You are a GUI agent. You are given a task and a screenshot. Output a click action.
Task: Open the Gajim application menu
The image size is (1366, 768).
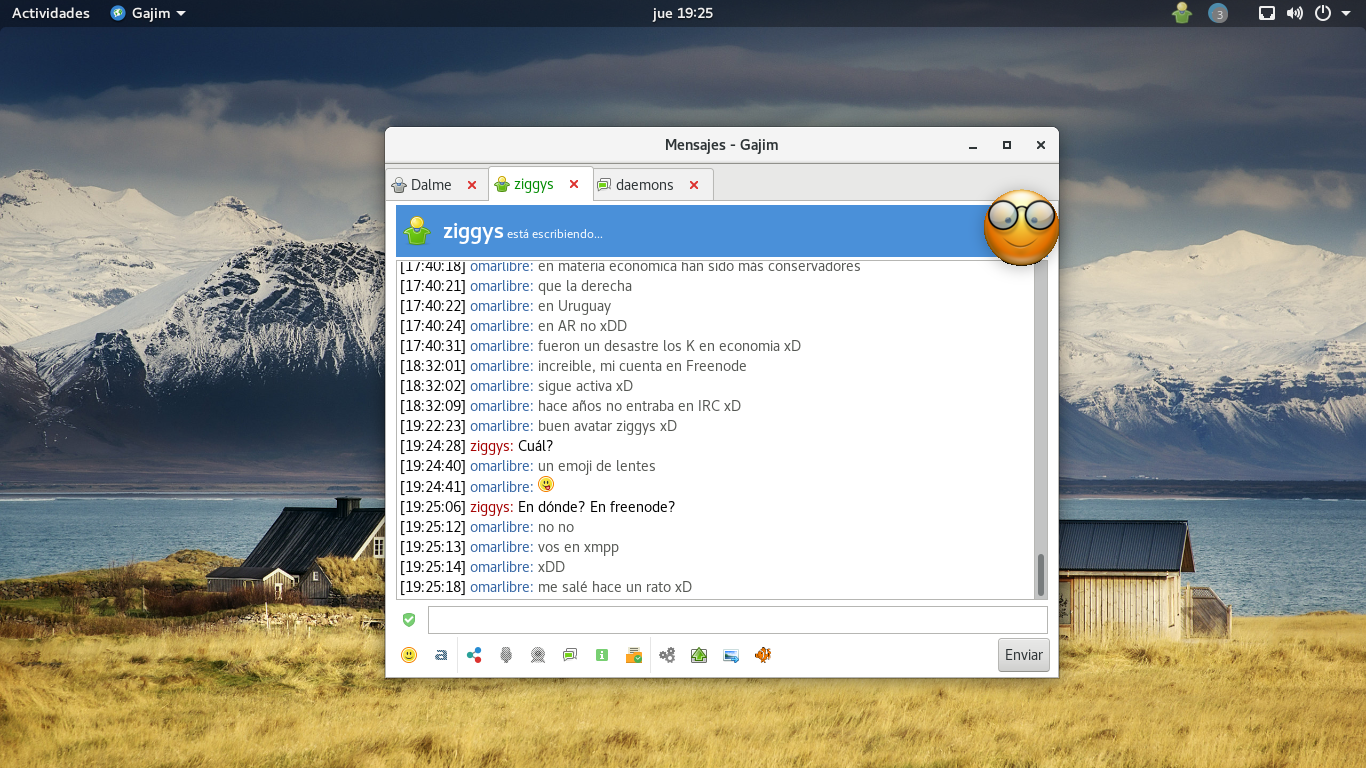pos(148,13)
